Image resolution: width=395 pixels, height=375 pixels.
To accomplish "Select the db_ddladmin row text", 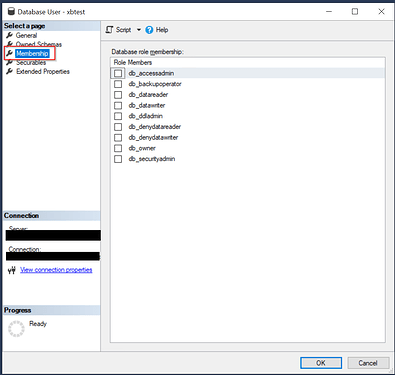I will point(146,116).
